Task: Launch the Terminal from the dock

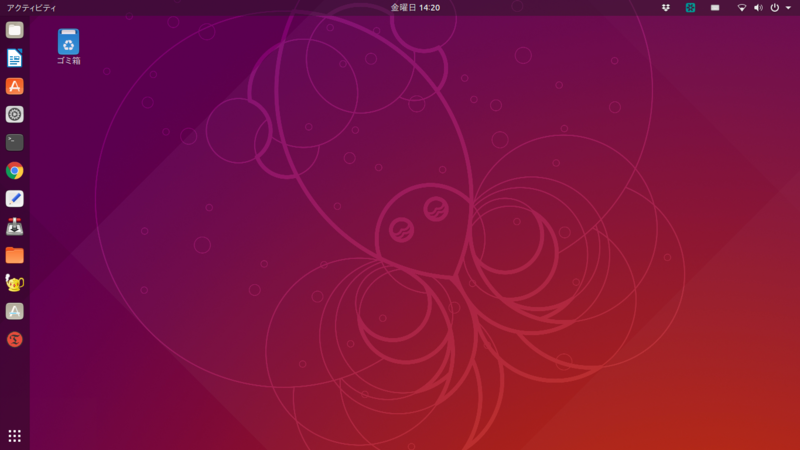Action: pyautogui.click(x=14, y=142)
